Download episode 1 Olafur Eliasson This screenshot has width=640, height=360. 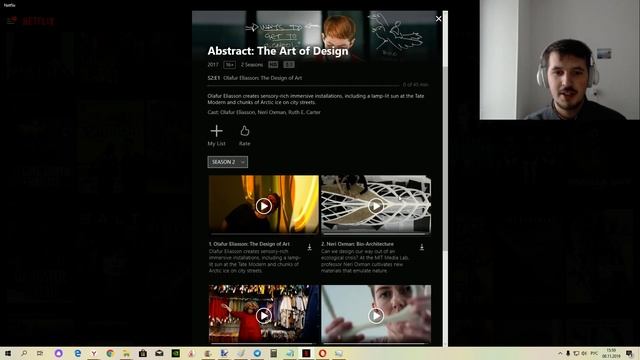309,247
